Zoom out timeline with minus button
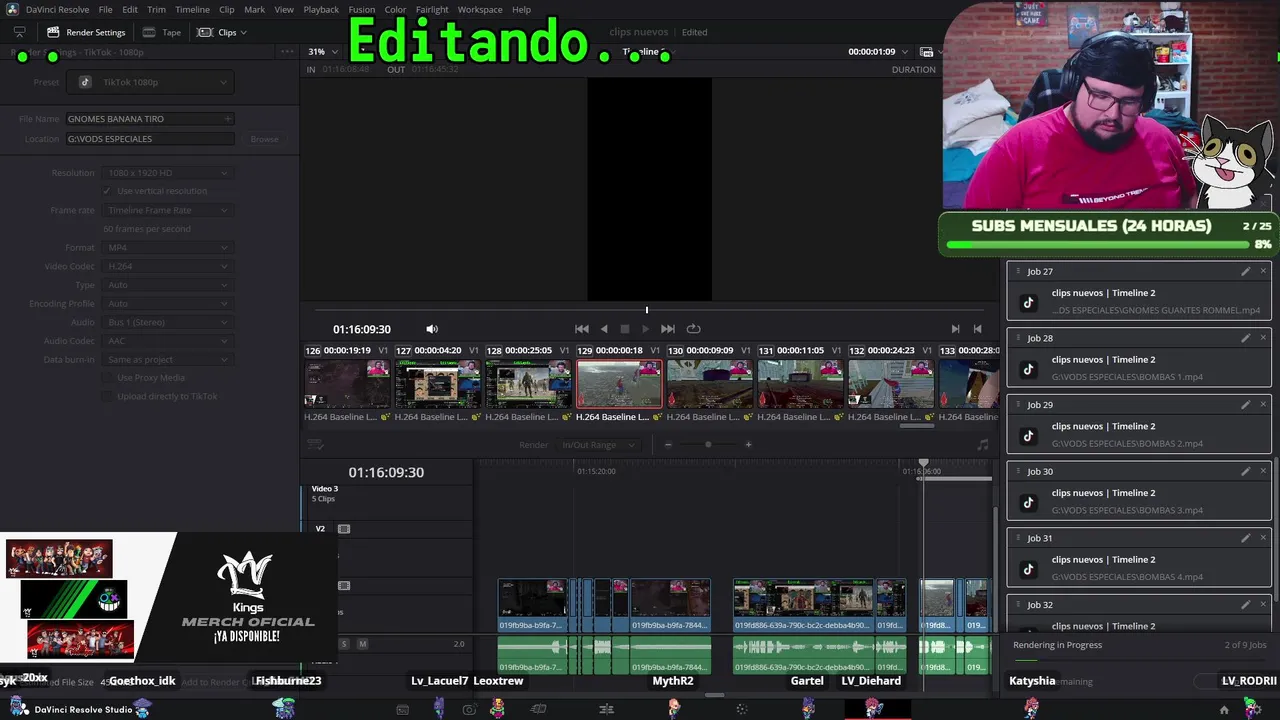 (x=668, y=445)
